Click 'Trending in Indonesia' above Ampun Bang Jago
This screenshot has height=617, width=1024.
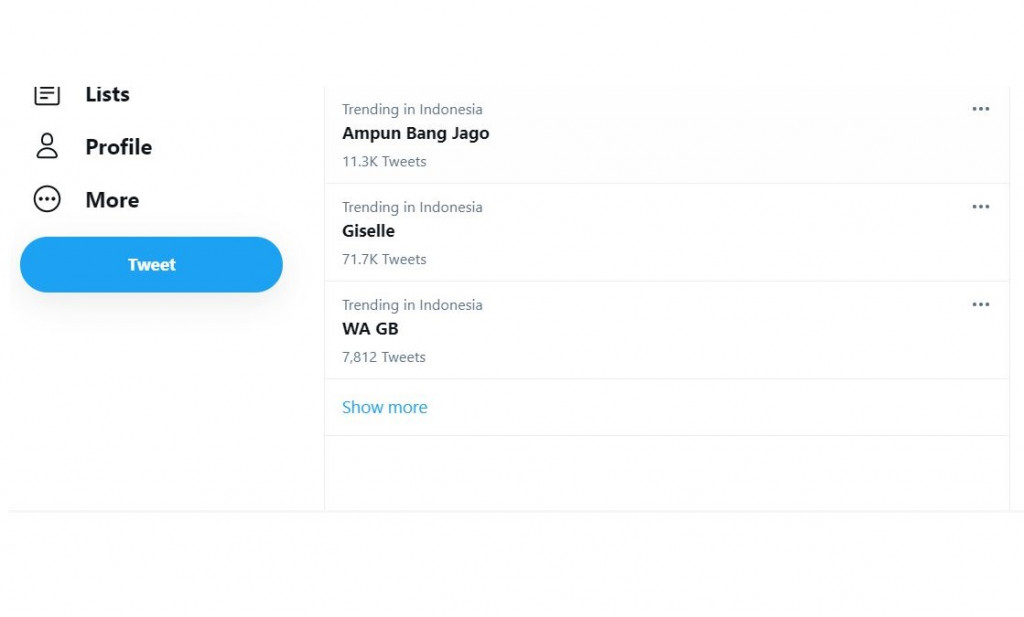click(412, 109)
